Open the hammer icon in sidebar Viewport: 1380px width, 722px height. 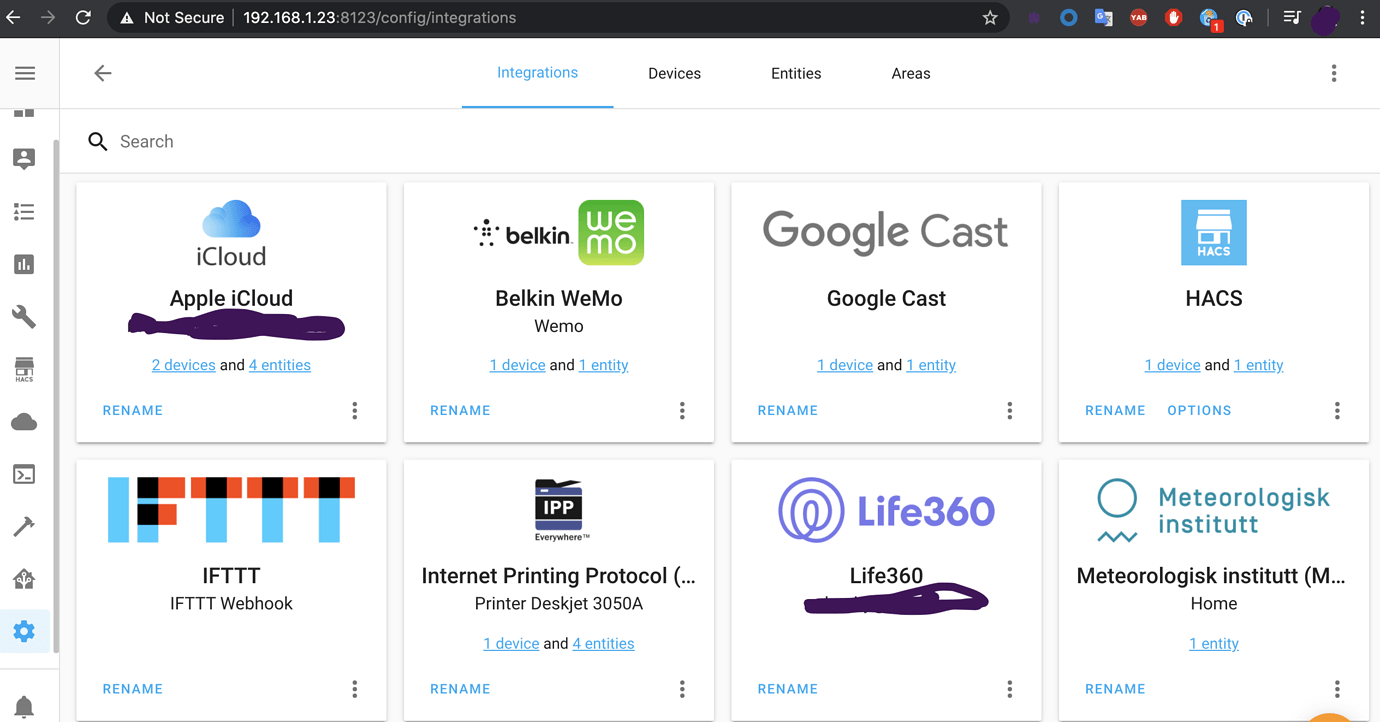[24, 527]
